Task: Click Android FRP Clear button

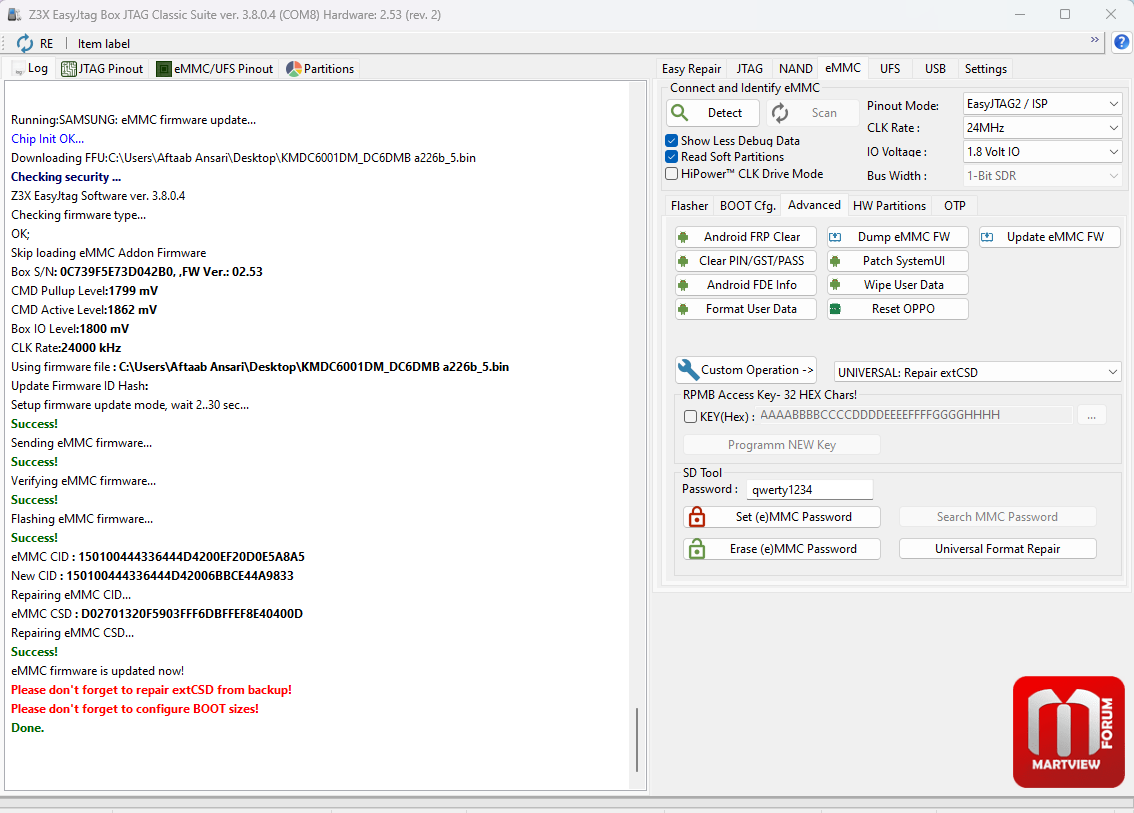Action: tap(746, 237)
